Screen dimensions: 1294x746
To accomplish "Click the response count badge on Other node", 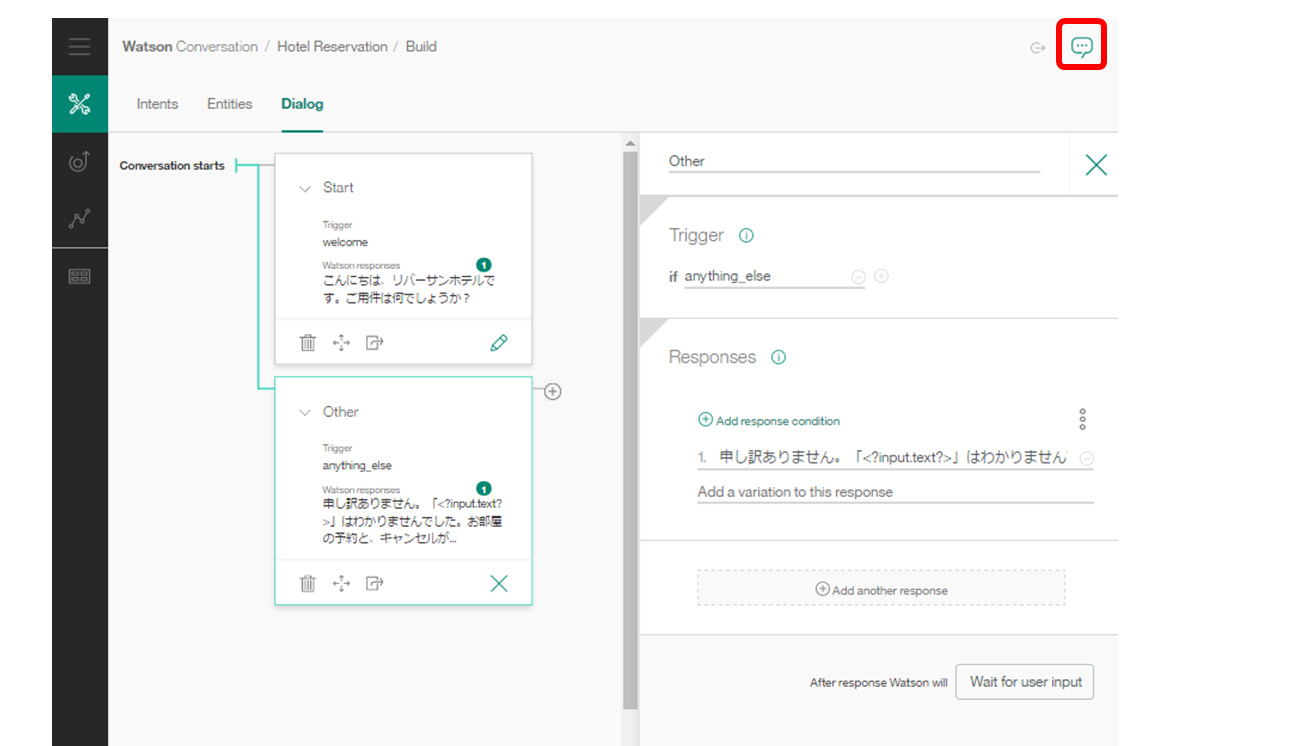I will pyautogui.click(x=484, y=489).
